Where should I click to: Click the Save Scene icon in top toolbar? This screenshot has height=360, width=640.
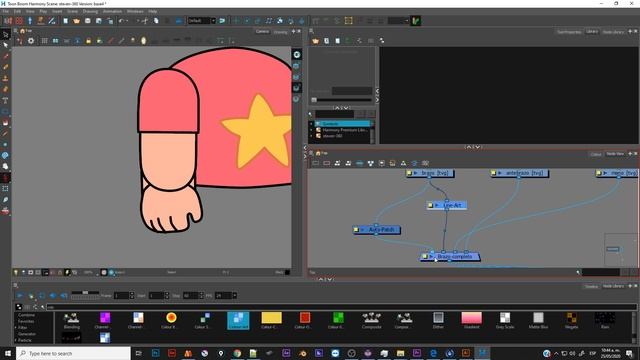[x=87, y=21]
